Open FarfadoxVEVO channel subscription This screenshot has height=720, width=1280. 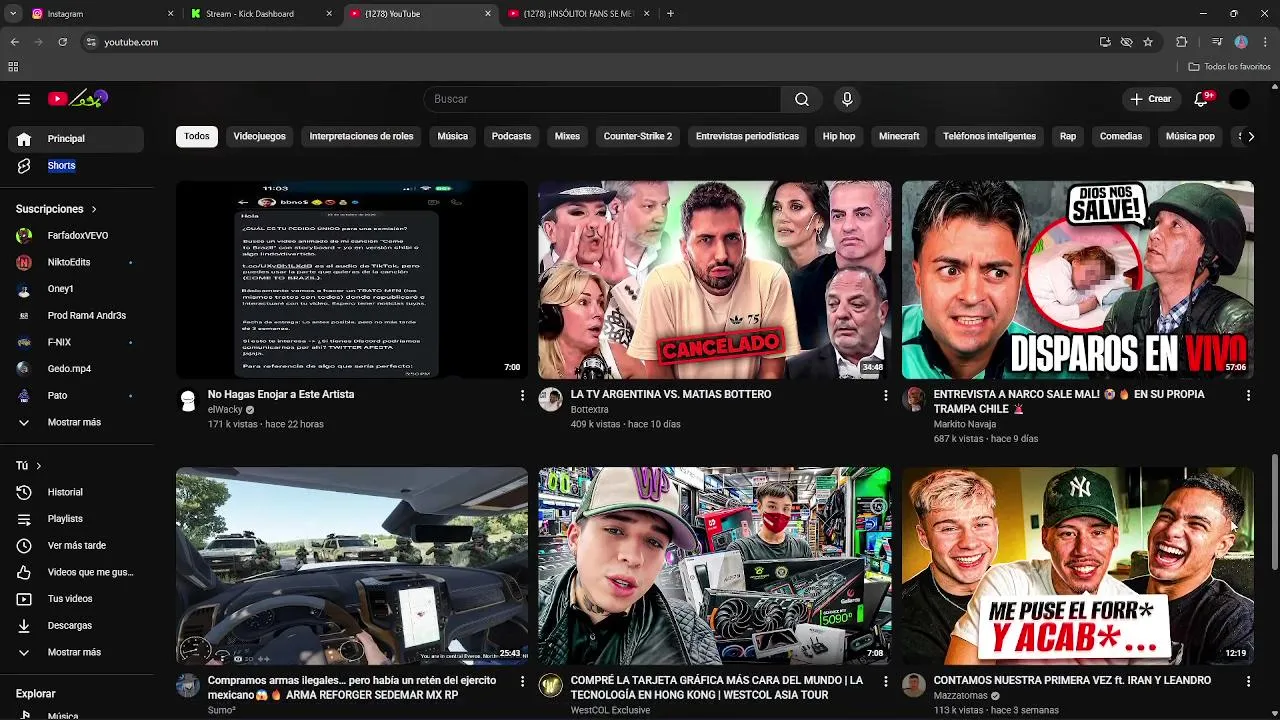click(x=76, y=236)
